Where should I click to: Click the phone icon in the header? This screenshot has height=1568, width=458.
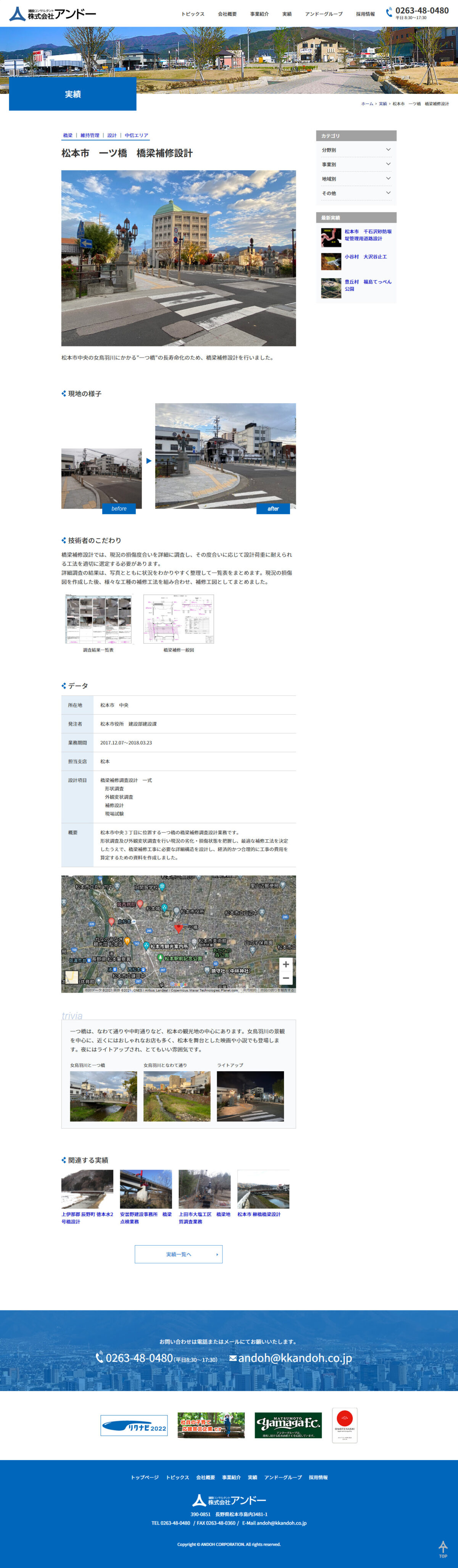point(389,11)
